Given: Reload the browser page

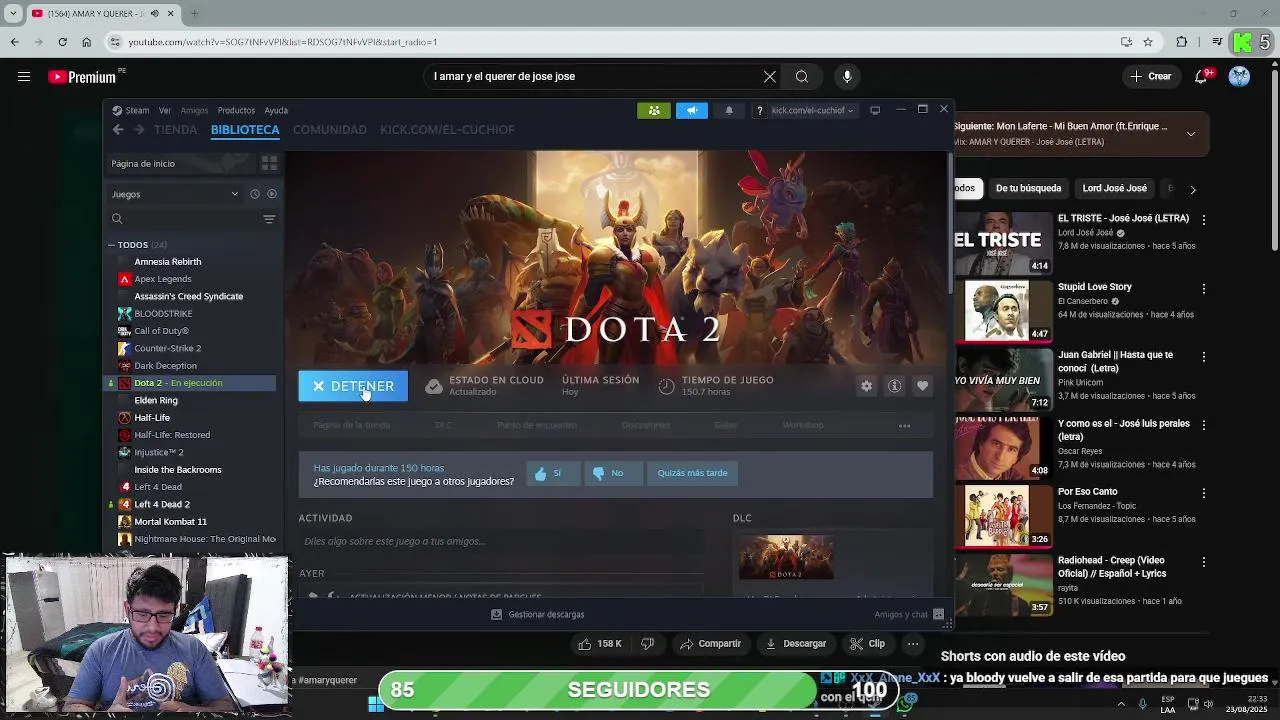Looking at the screenshot, I should tap(62, 42).
